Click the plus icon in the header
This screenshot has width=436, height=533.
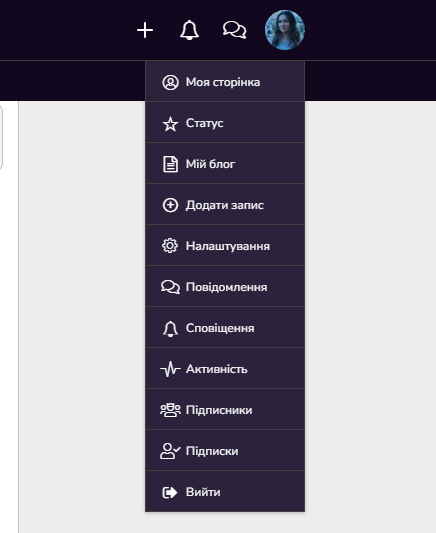145,30
